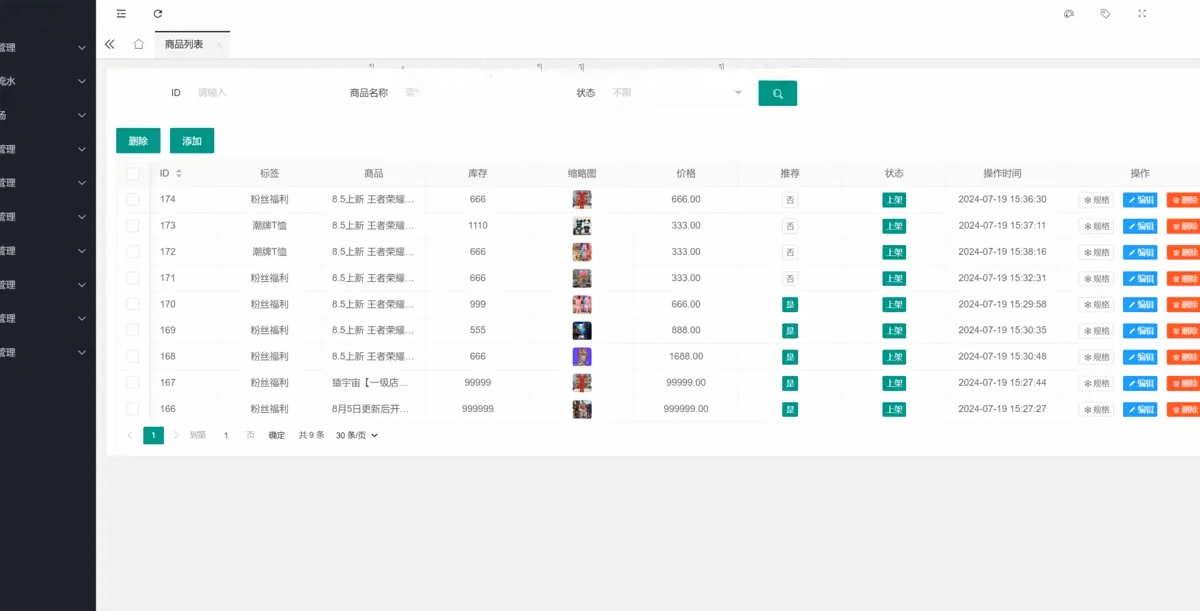The image size is (1200, 611).
Task: Select the checkbox for row ID 169
Action: [133, 330]
